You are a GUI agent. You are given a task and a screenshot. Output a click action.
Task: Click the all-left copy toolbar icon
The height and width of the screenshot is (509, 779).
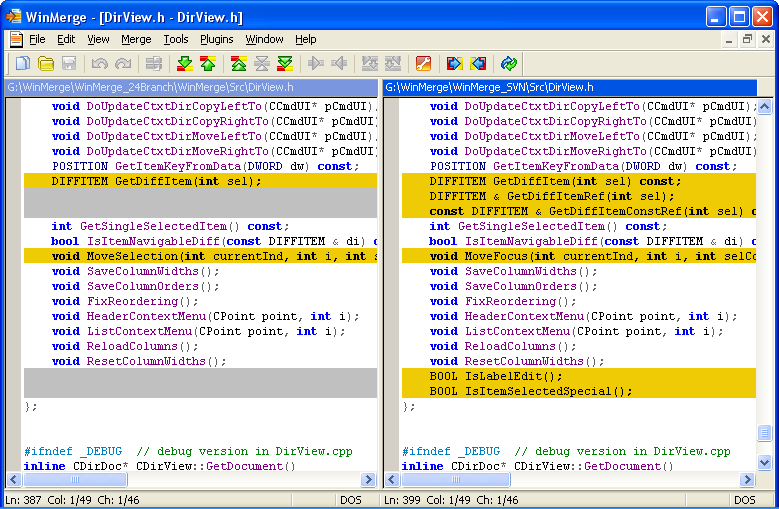click(478, 64)
